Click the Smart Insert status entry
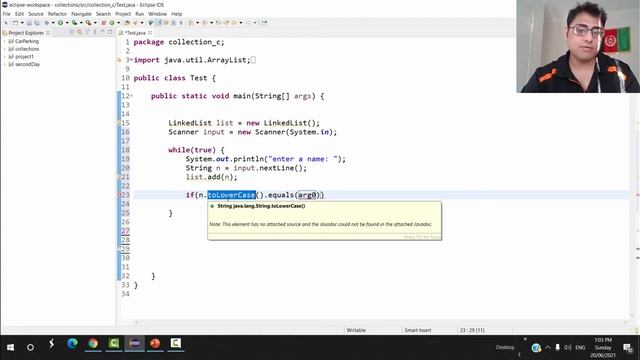This screenshot has height=360, width=640. coord(418,330)
